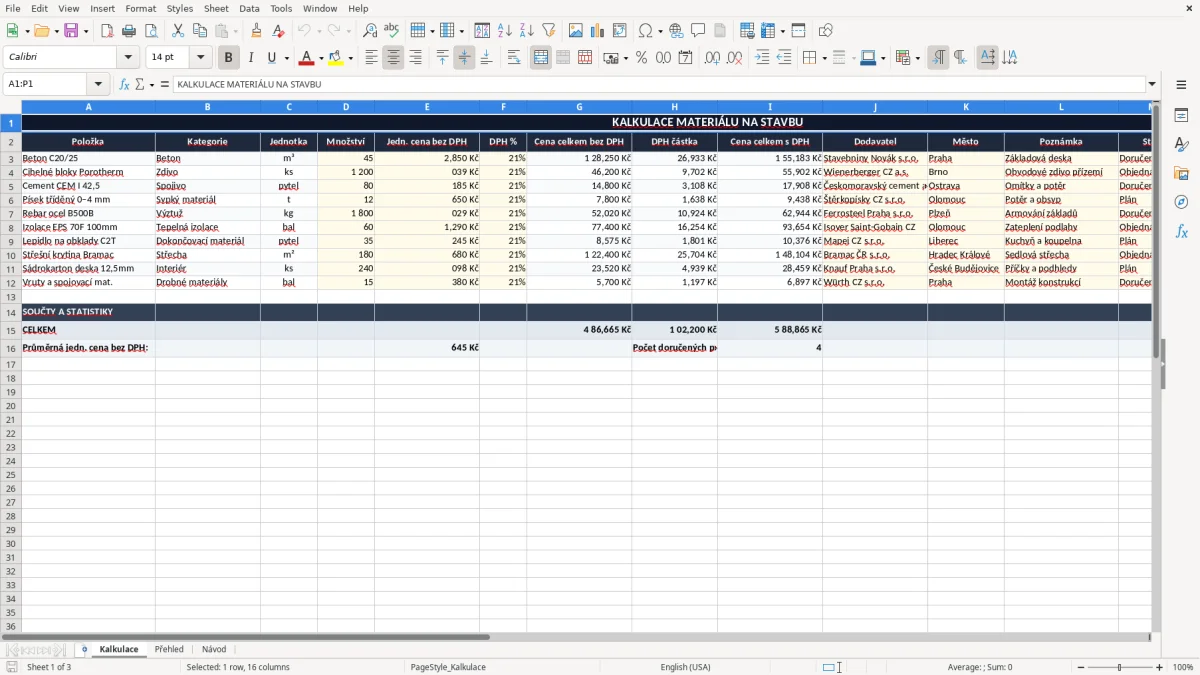Screen dimensions: 1200x675
Task: Open the Conditional Formatting dropdown arrow
Action: click(917, 58)
